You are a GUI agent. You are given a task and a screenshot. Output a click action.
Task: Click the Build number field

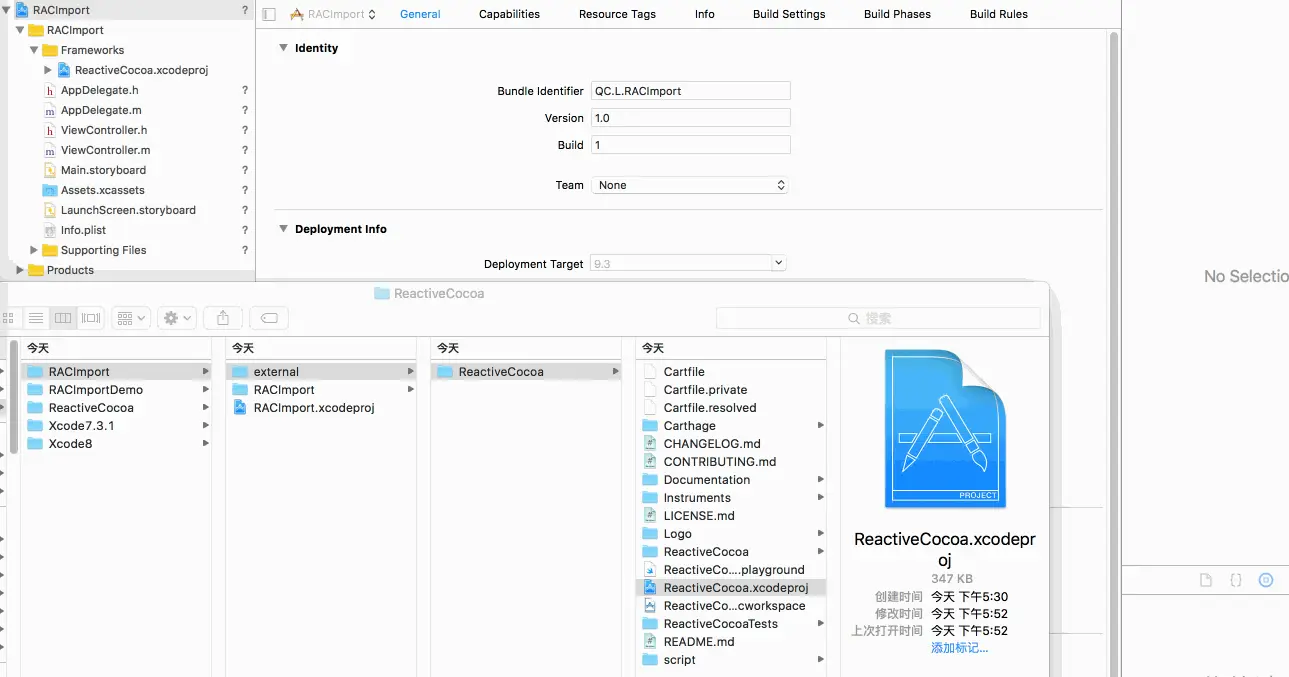[691, 145]
